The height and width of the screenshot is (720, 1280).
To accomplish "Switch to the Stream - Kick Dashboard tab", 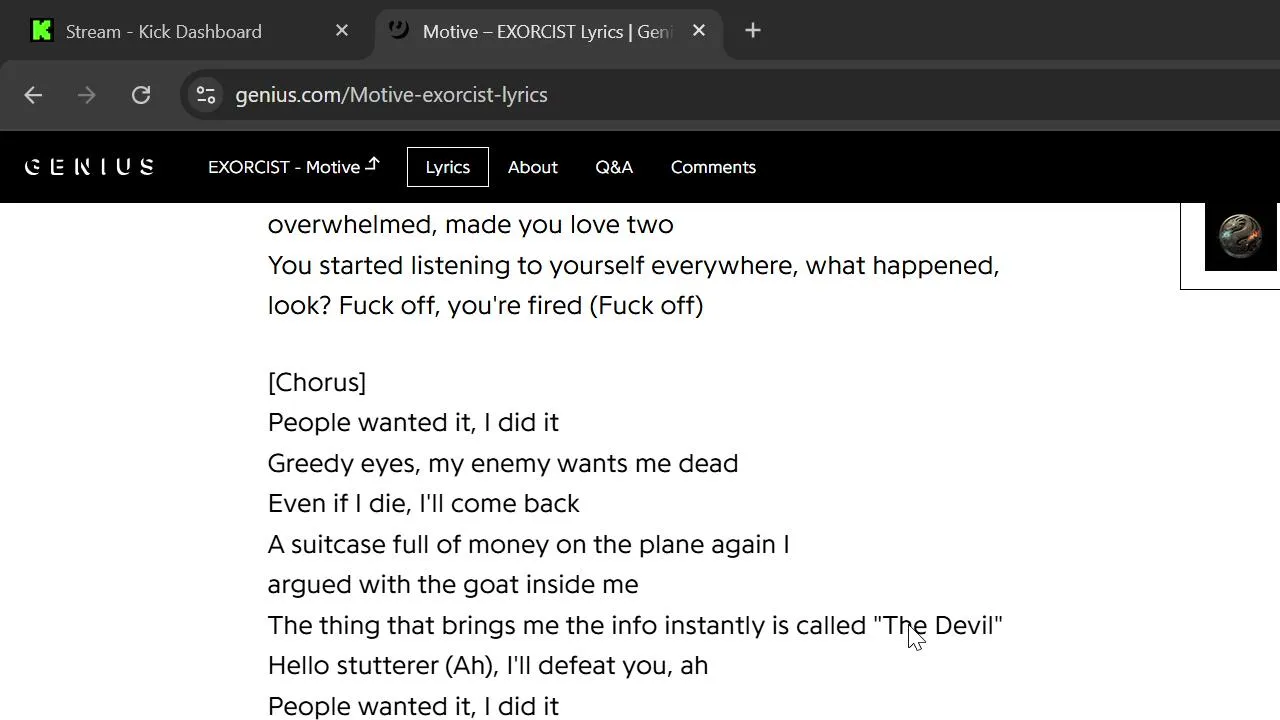I will pos(164,32).
